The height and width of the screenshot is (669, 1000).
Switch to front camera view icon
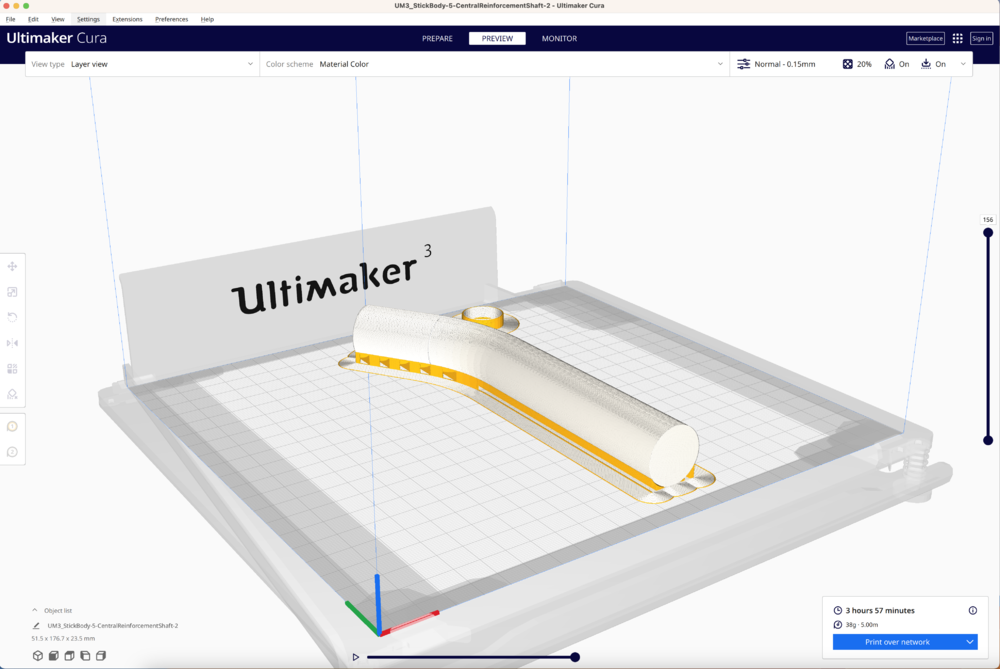coord(54,656)
